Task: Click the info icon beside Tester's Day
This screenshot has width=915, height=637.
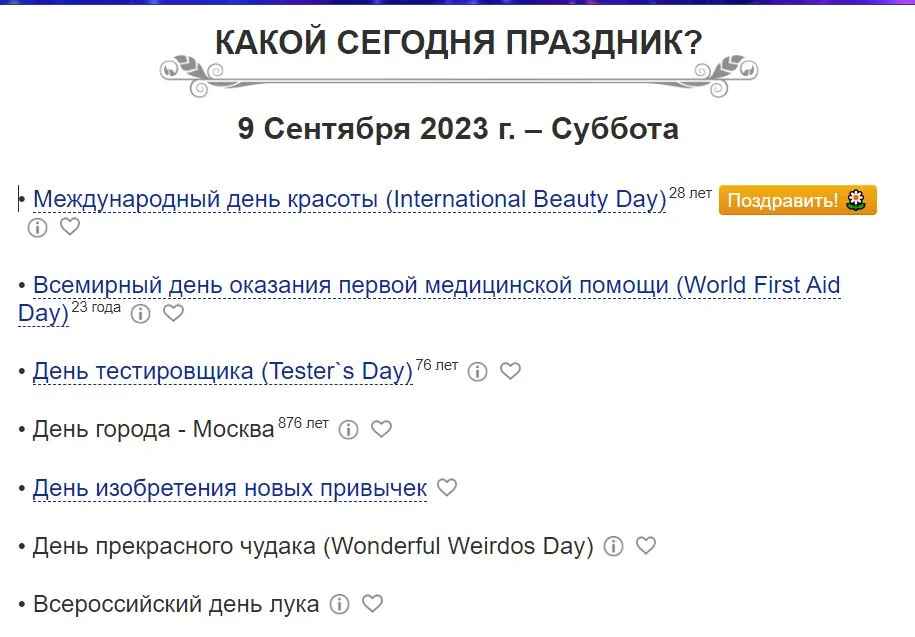Action: 478,371
